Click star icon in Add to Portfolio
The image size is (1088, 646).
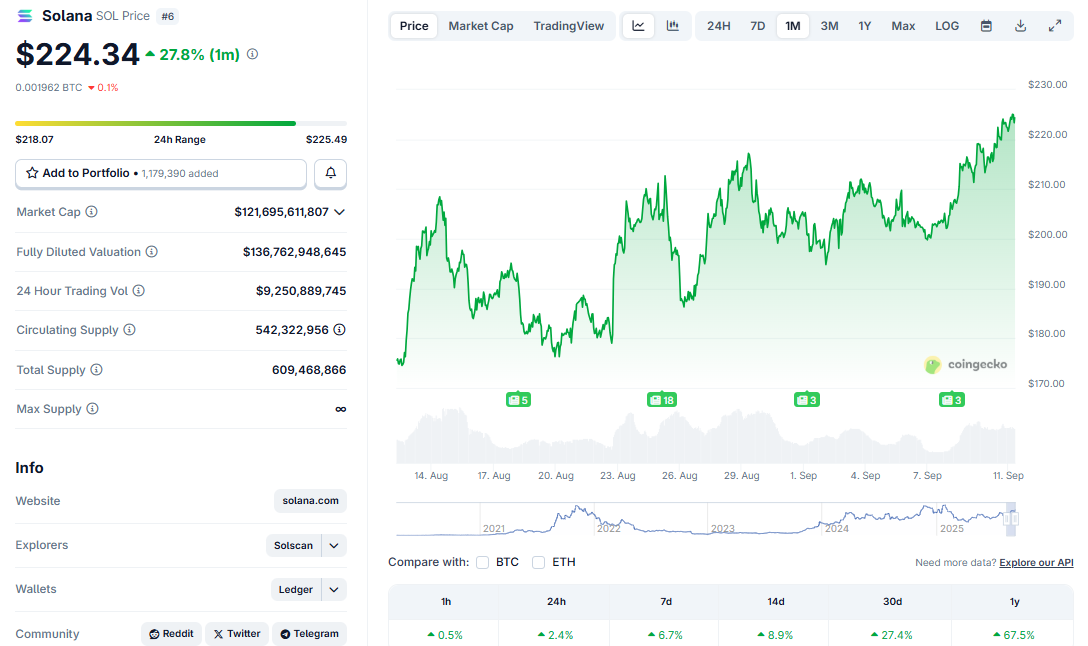coord(32,173)
